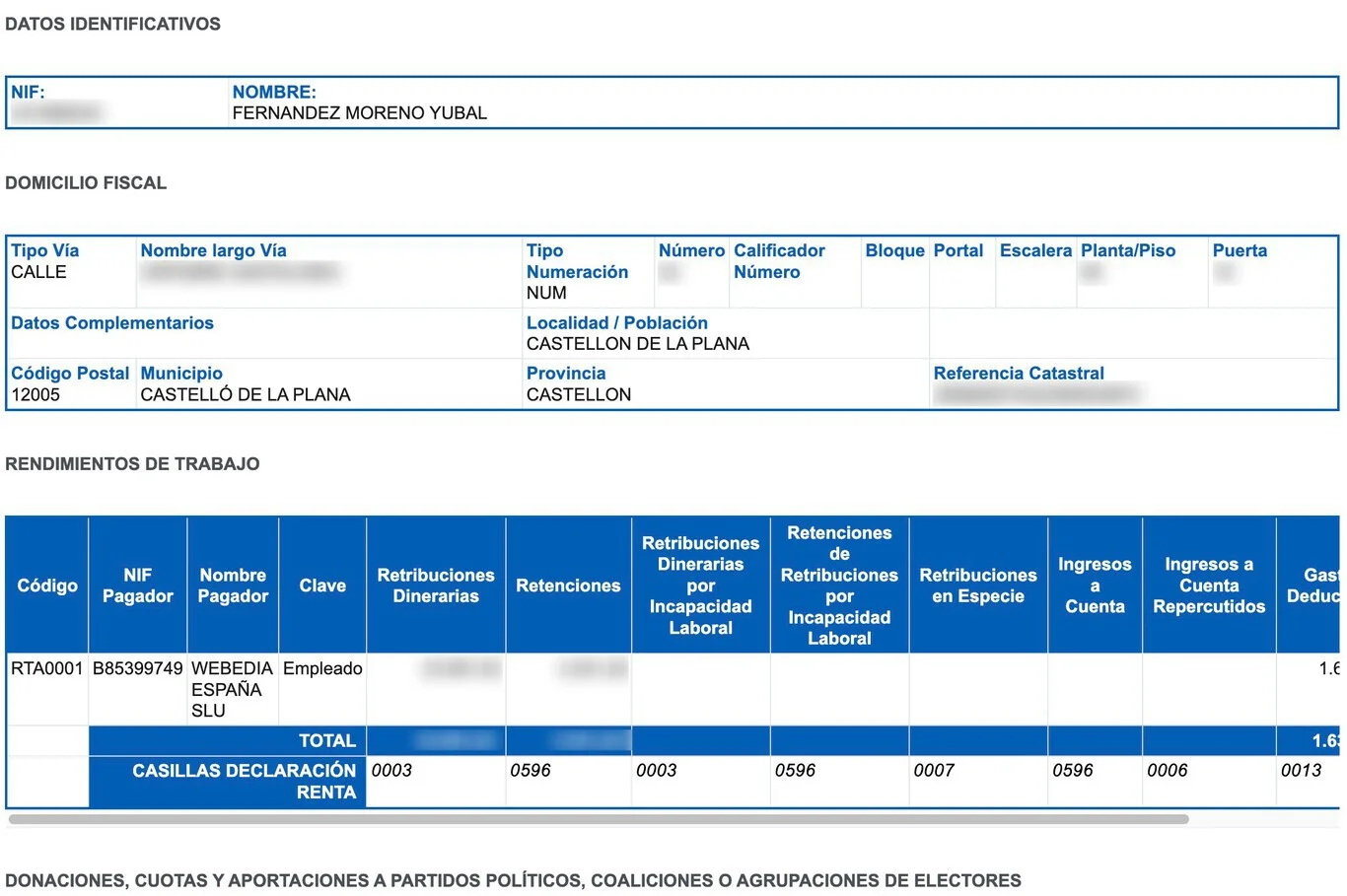The image size is (1347, 896).
Task: Click the CASILLAS DECLARACIÓN RENTA label
Action: coord(245,782)
